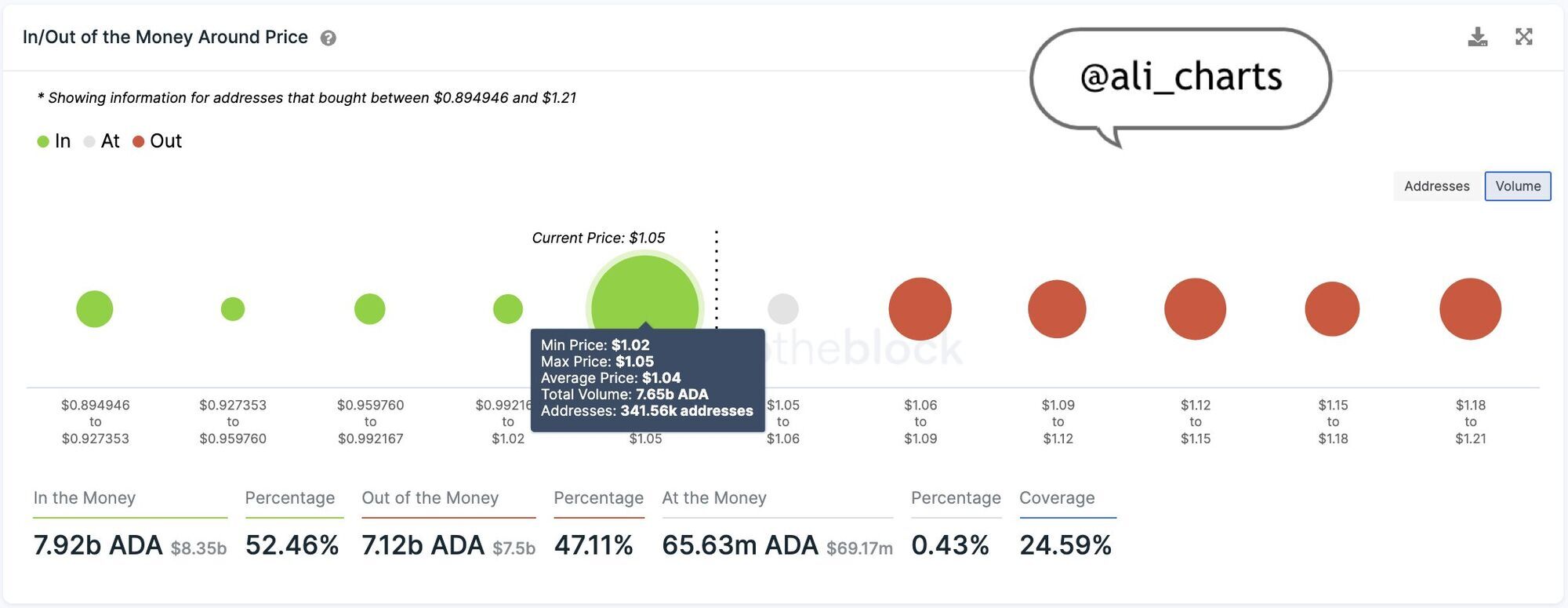Image resolution: width=1568 pixels, height=608 pixels.
Task: Expand chart to fullscreen view
Action: coord(1523,37)
